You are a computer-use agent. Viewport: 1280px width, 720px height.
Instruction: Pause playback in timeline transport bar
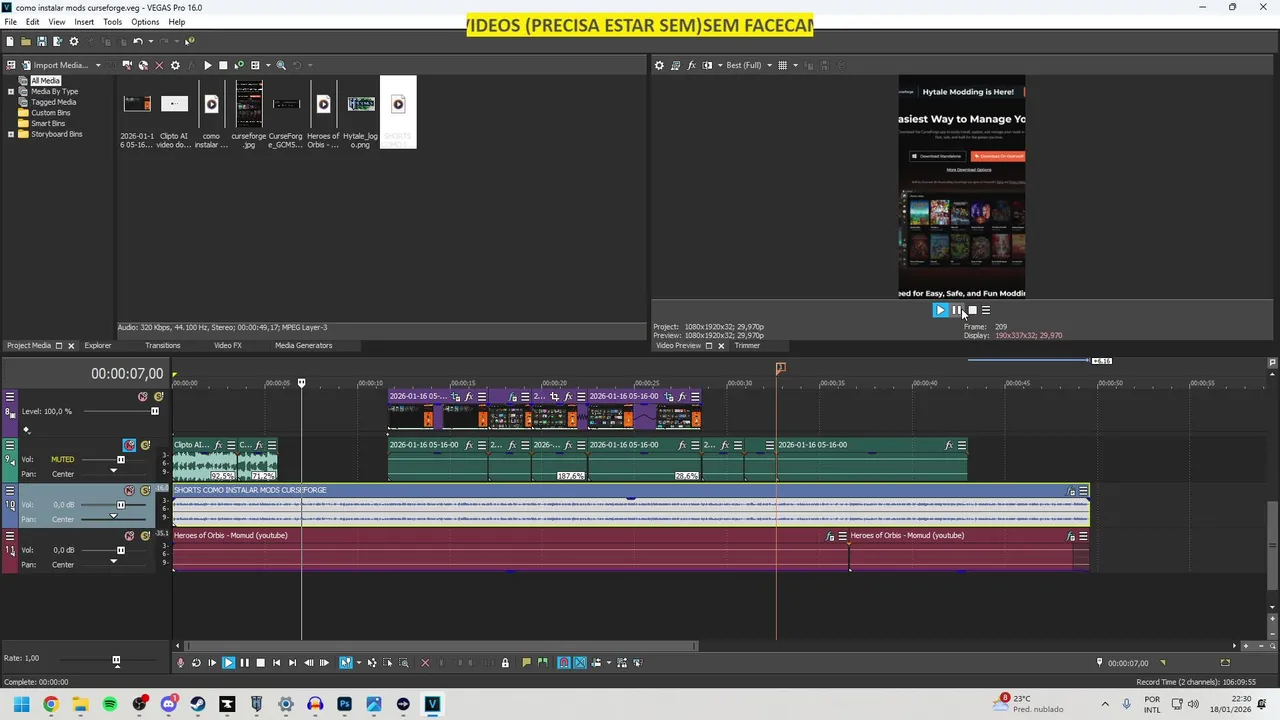pyautogui.click(x=244, y=663)
